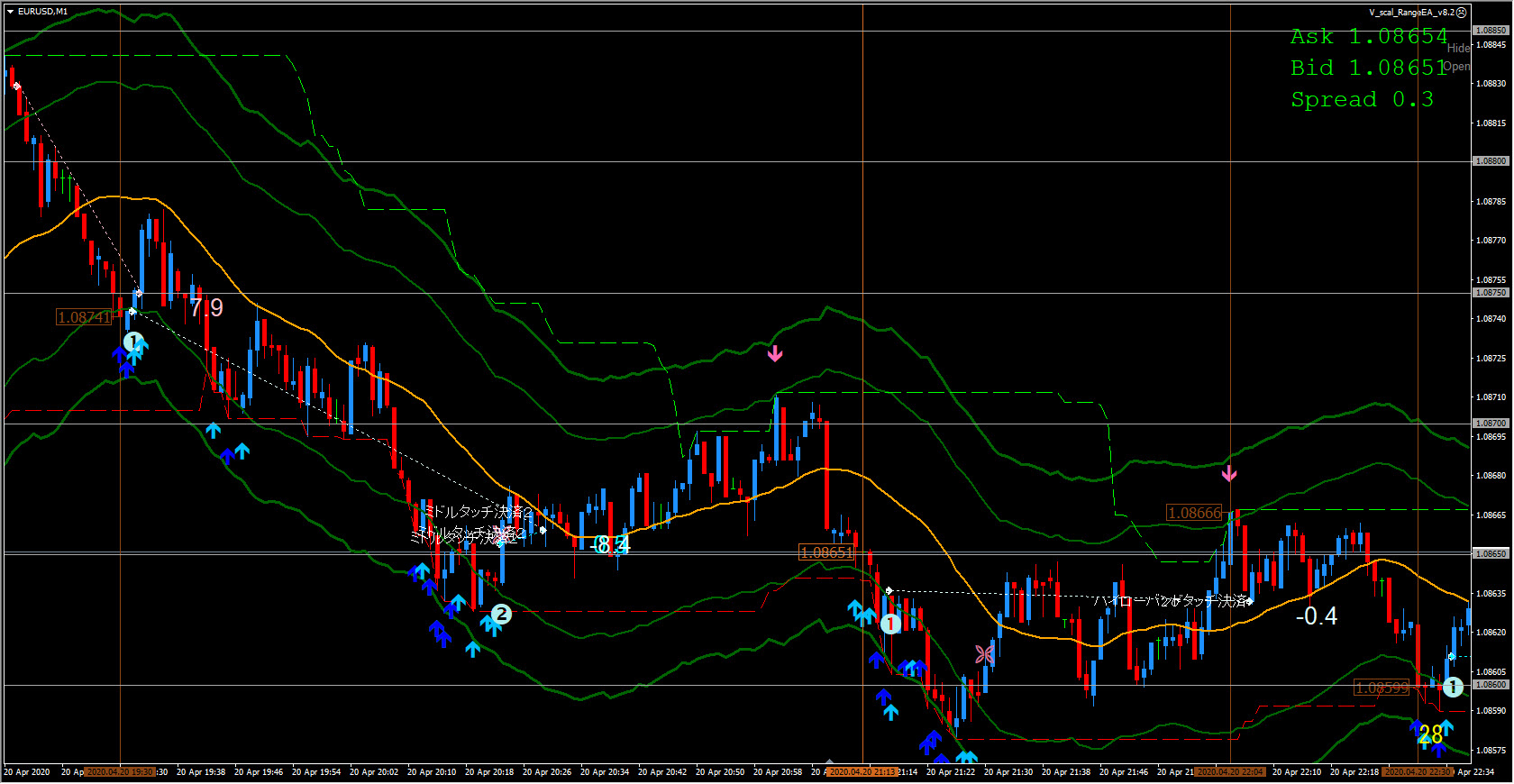1514x784 pixels.
Task: Click the Open button beside the Bid price
Action: (1456, 67)
